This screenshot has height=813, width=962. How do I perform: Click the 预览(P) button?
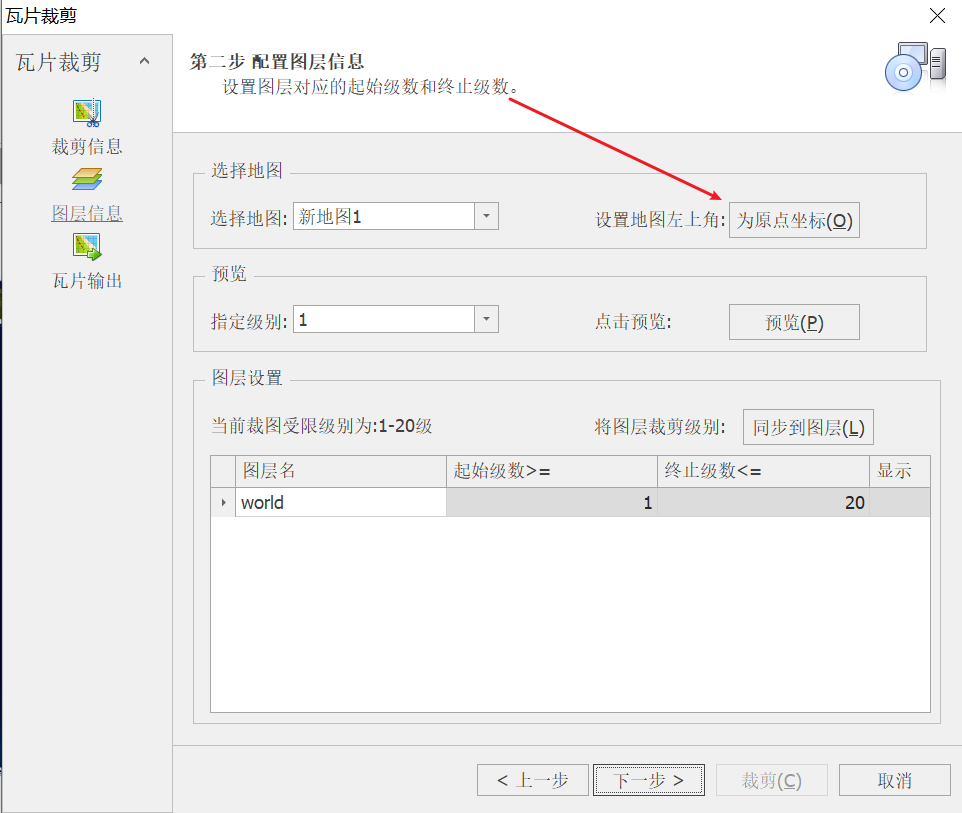coord(794,322)
